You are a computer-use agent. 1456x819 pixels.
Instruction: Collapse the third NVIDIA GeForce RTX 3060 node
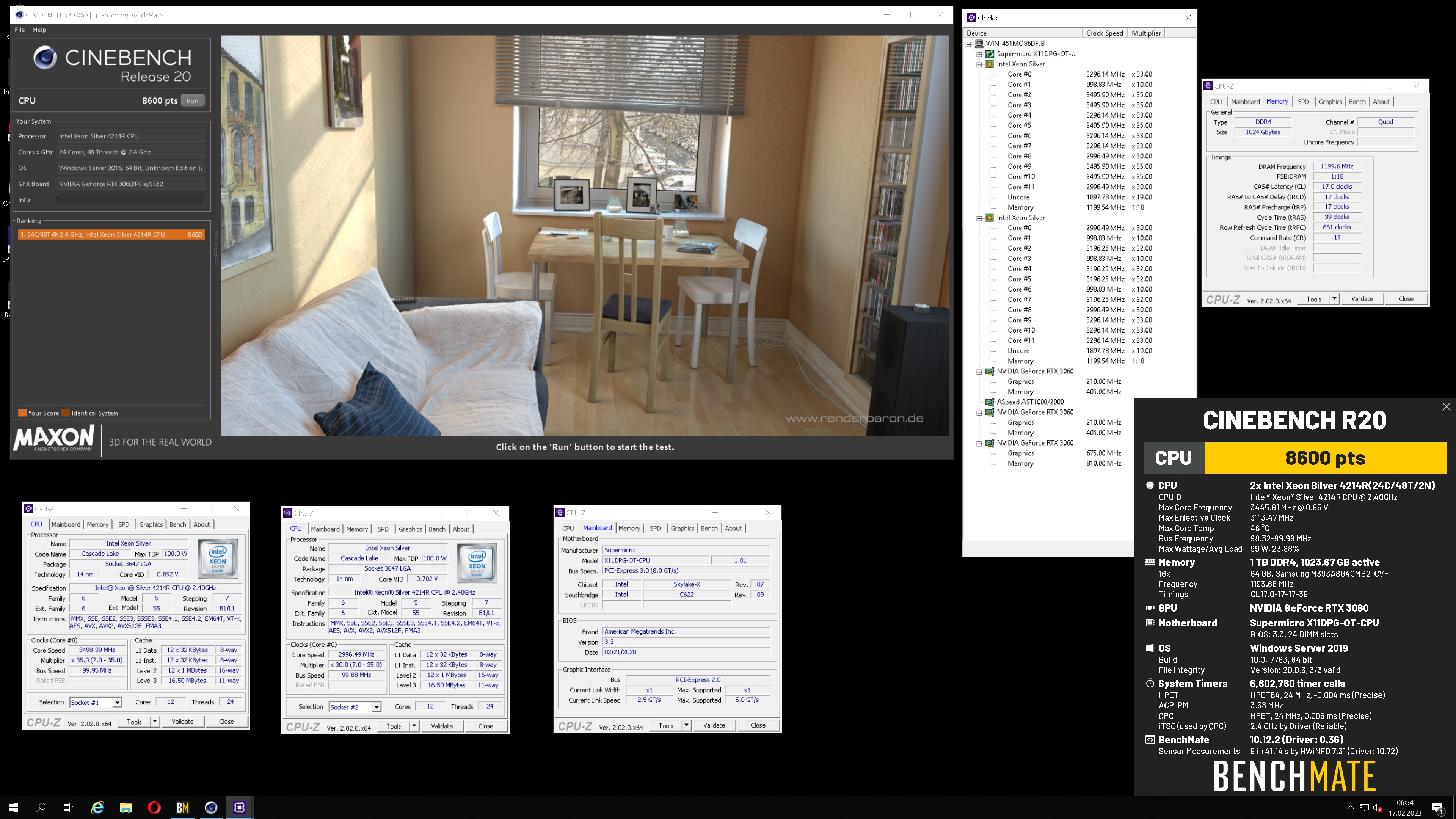979,443
